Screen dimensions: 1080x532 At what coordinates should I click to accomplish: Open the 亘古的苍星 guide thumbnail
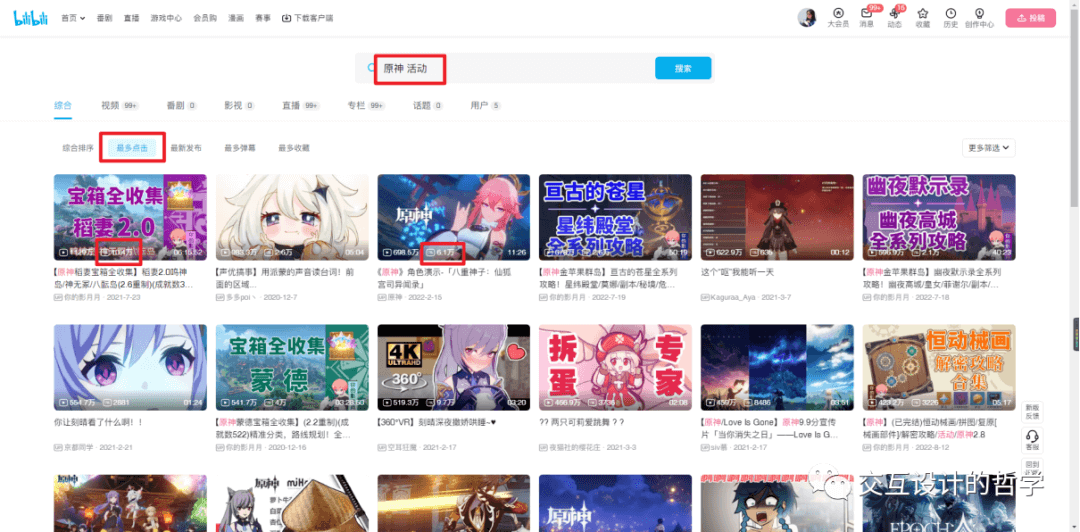(615, 217)
